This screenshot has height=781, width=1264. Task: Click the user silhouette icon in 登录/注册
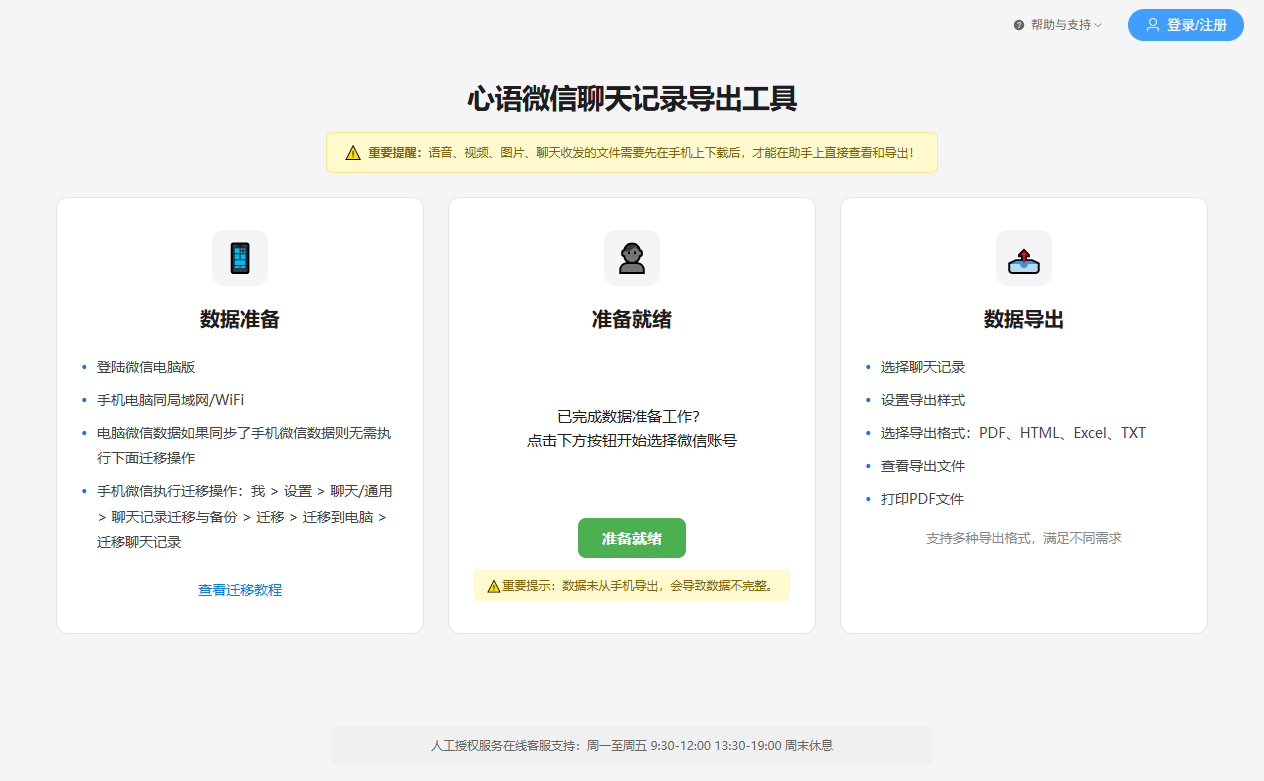click(1153, 25)
